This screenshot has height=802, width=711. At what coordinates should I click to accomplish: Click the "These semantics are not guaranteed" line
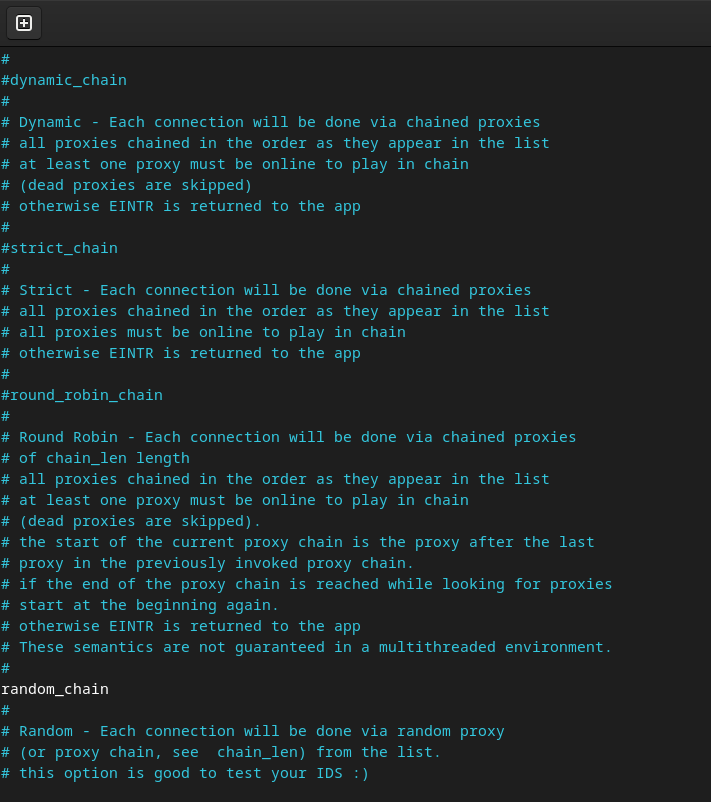click(306, 647)
